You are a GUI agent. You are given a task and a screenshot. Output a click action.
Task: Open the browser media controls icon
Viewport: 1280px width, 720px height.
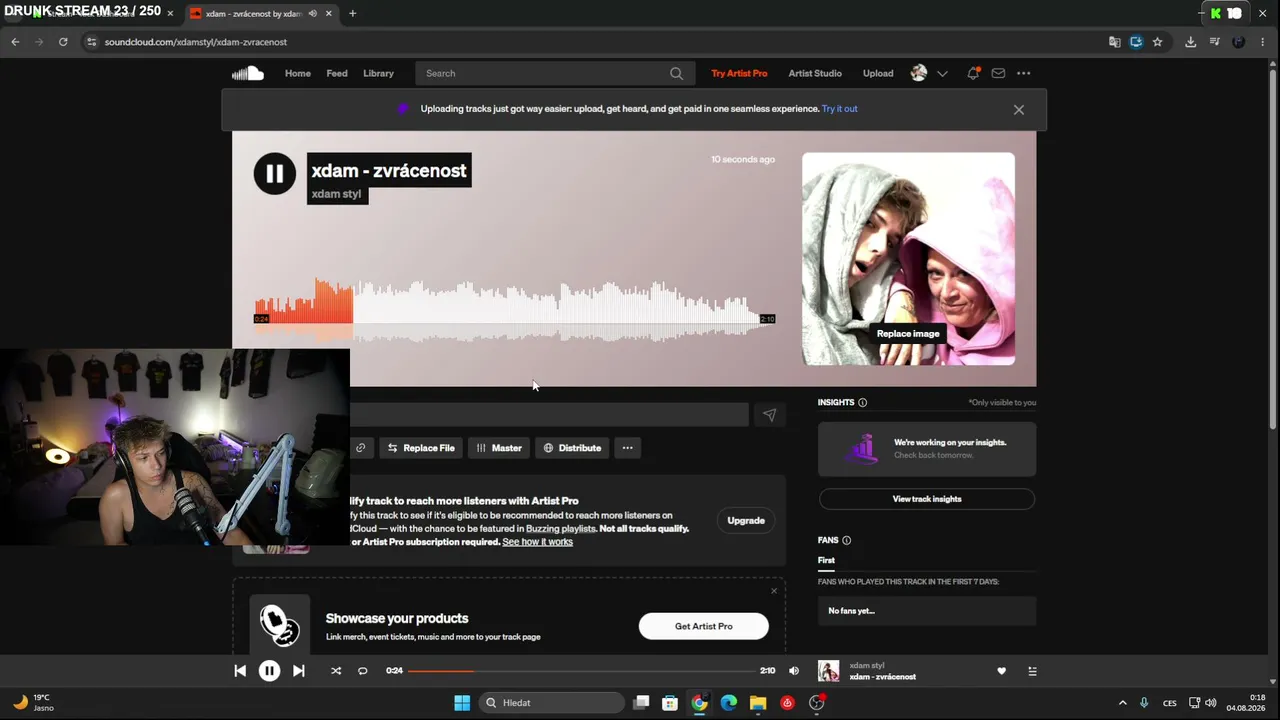coord(1214,42)
